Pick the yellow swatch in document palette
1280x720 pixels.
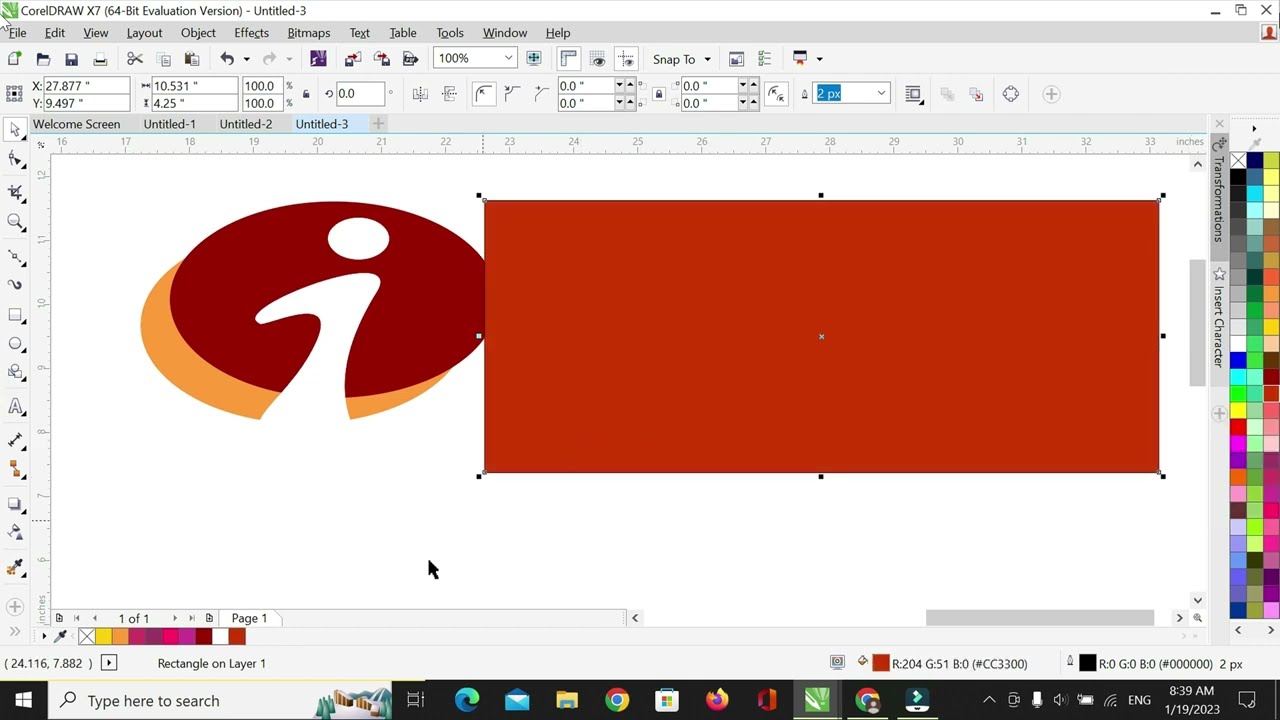click(104, 636)
